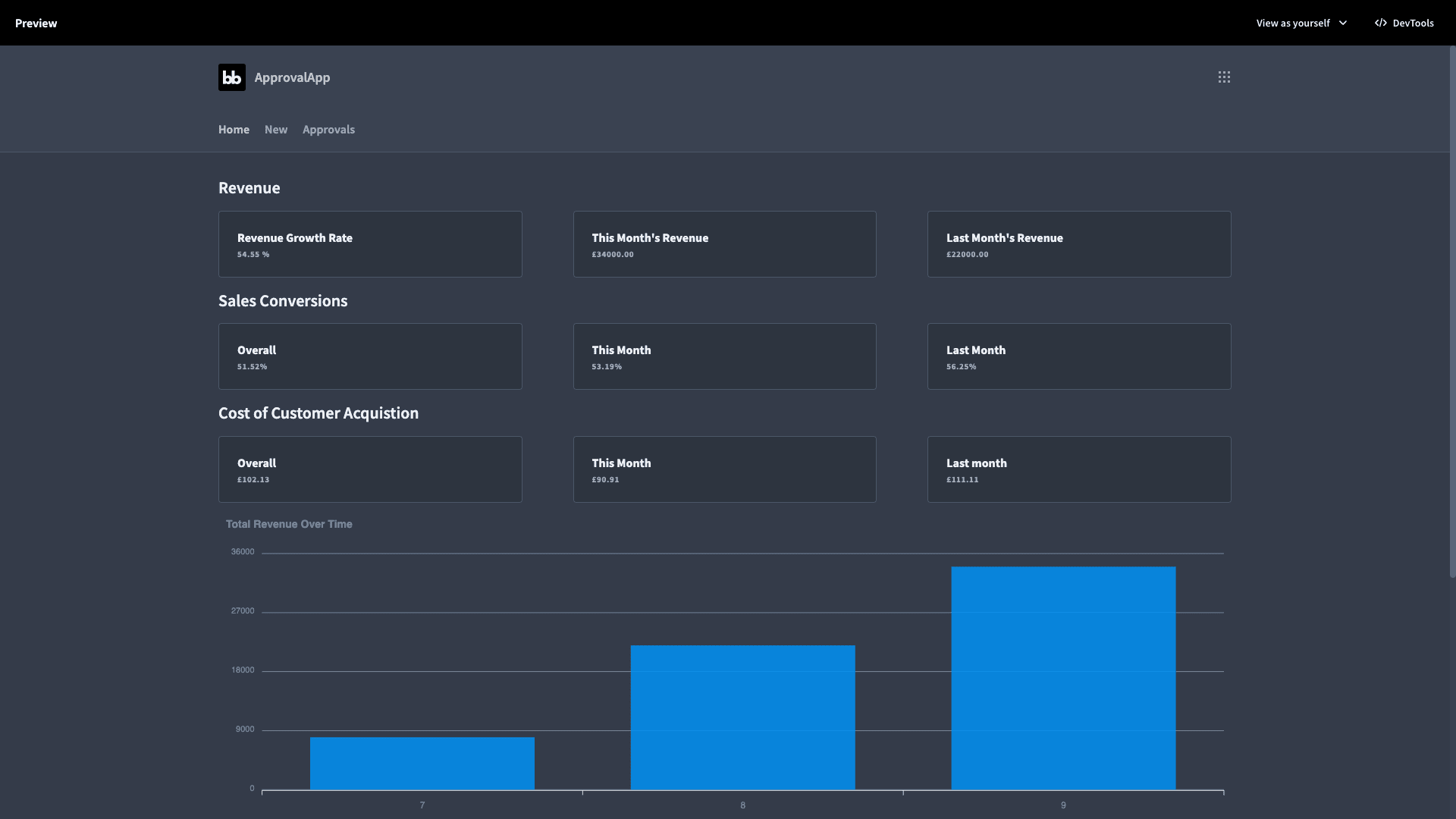
Task: Click Cost of Customer Acquistion heading
Action: 318,413
